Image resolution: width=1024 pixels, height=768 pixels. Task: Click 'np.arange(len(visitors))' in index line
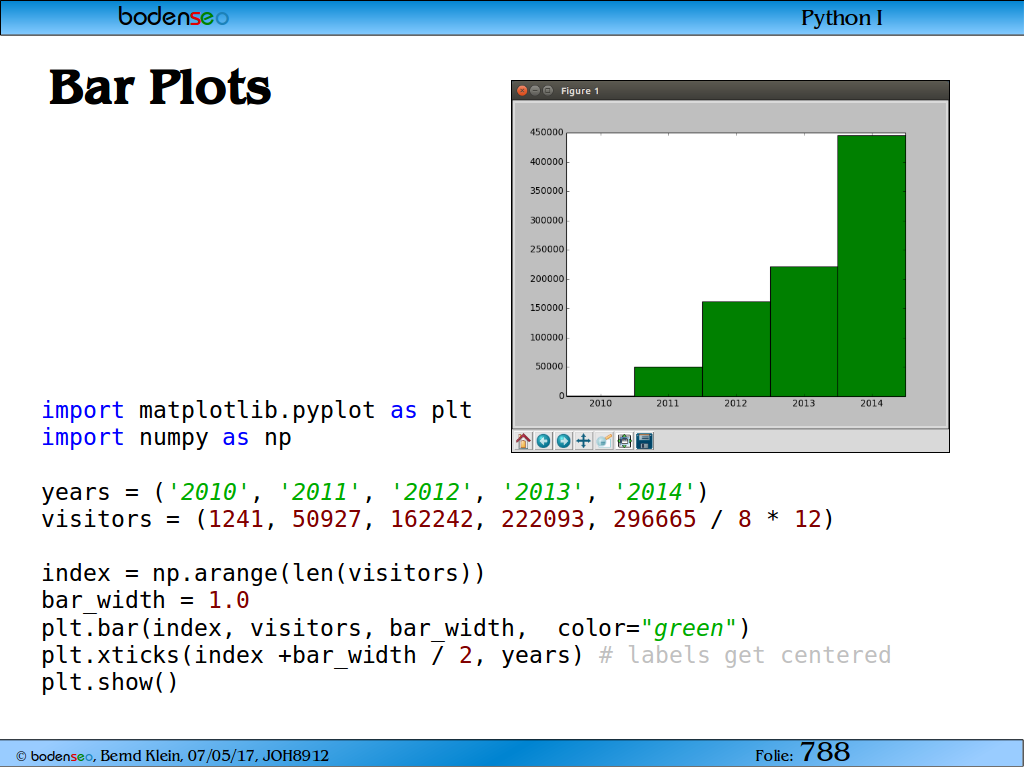[319, 573]
